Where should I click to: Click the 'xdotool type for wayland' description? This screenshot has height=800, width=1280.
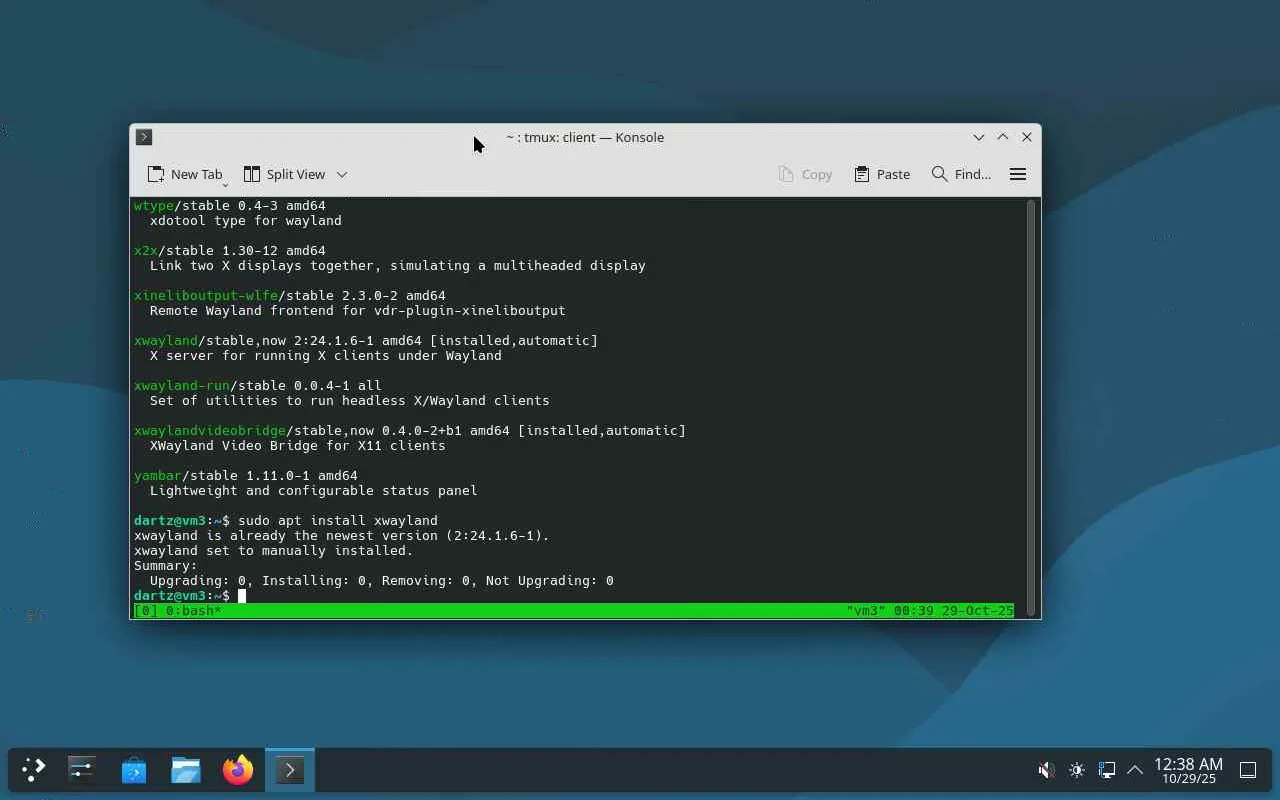[x=246, y=221]
